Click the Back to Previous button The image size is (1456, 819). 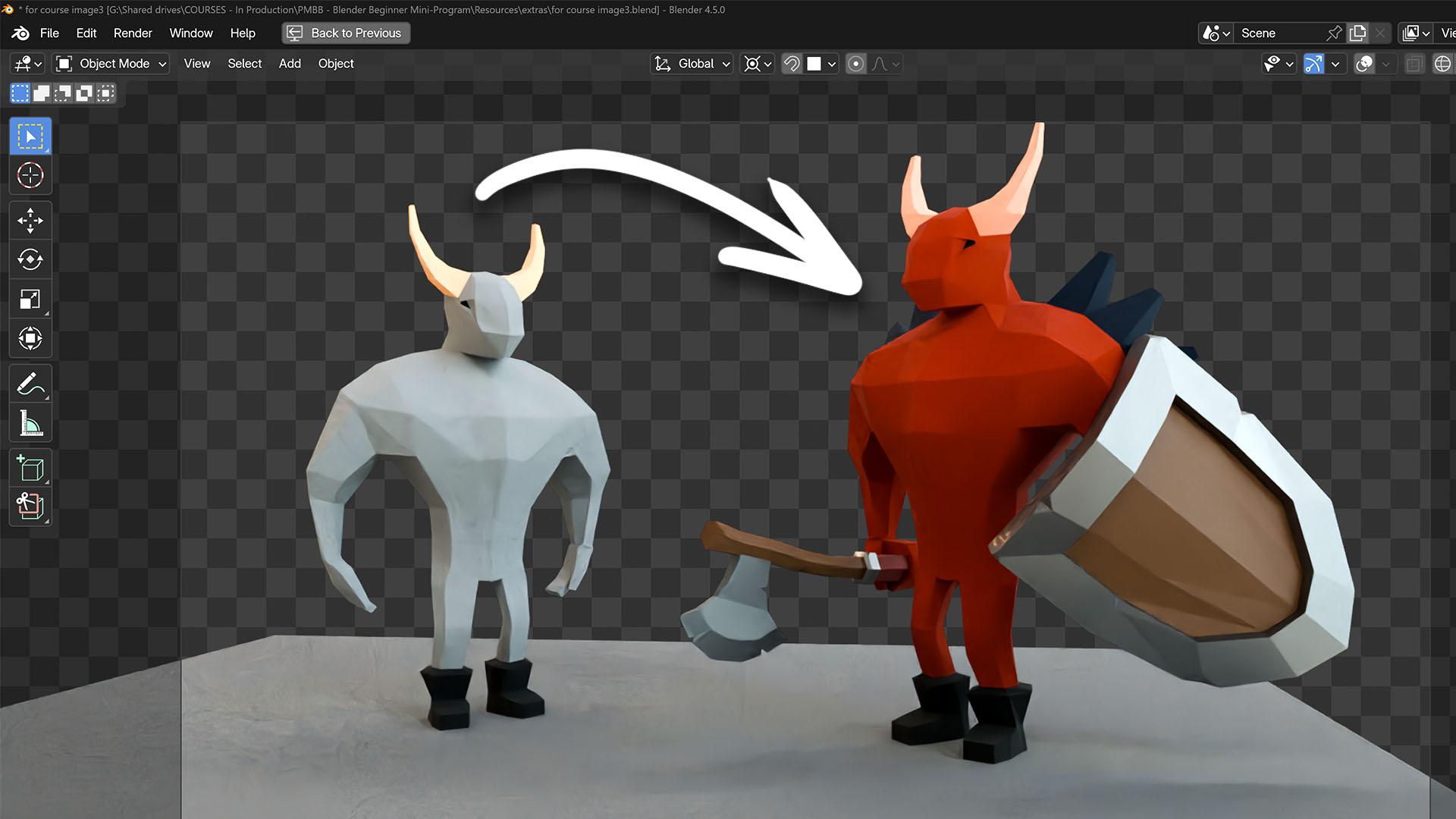point(345,33)
